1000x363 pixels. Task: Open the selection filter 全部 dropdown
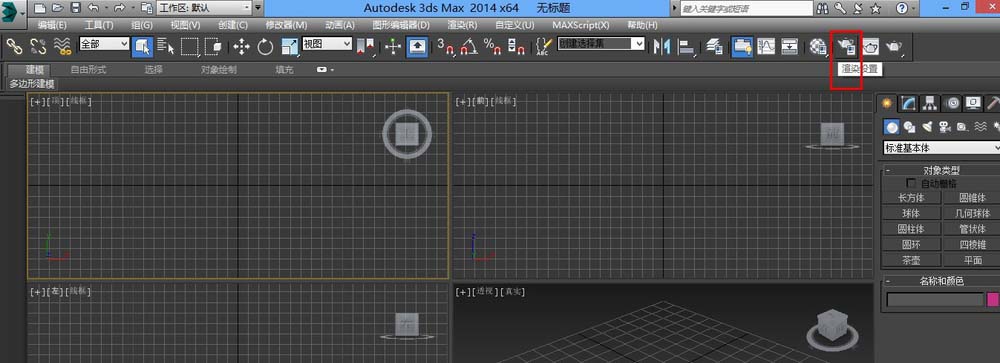point(104,43)
